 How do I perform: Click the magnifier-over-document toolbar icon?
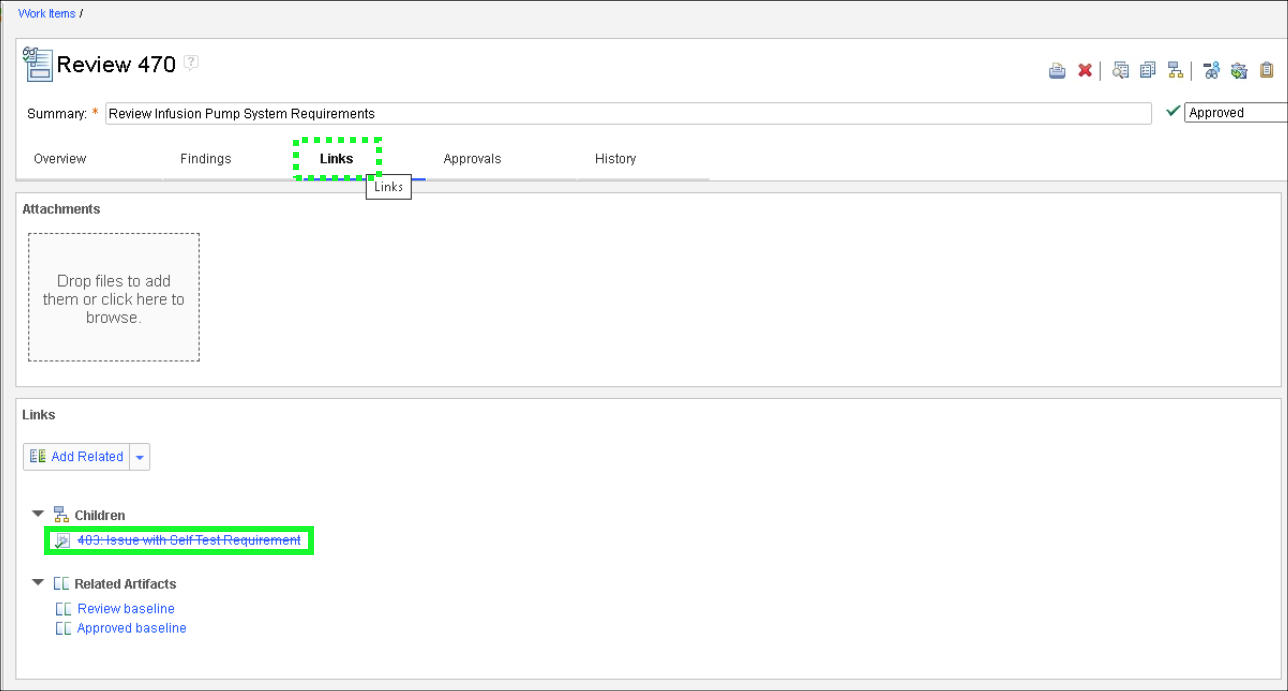pyautogui.click(x=1121, y=71)
